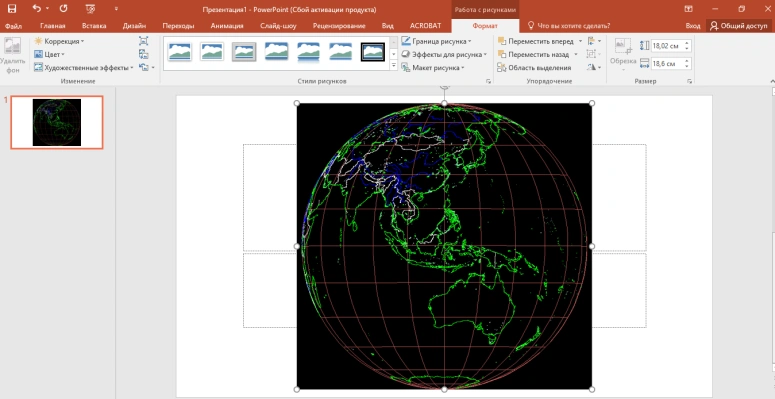
Task: Switch to the Вид tab
Action: pyautogui.click(x=388, y=26)
